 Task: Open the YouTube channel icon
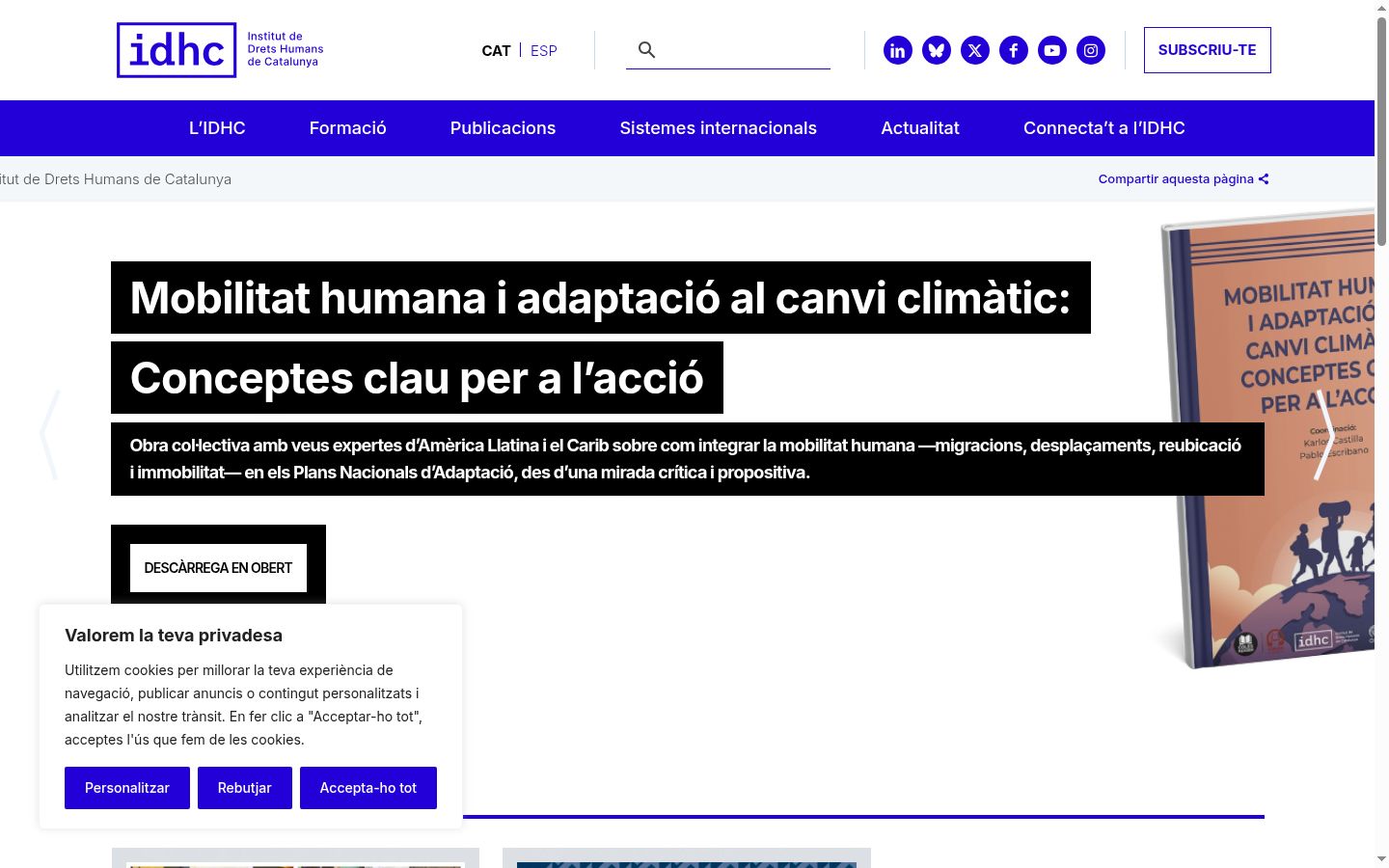pos(1052,50)
